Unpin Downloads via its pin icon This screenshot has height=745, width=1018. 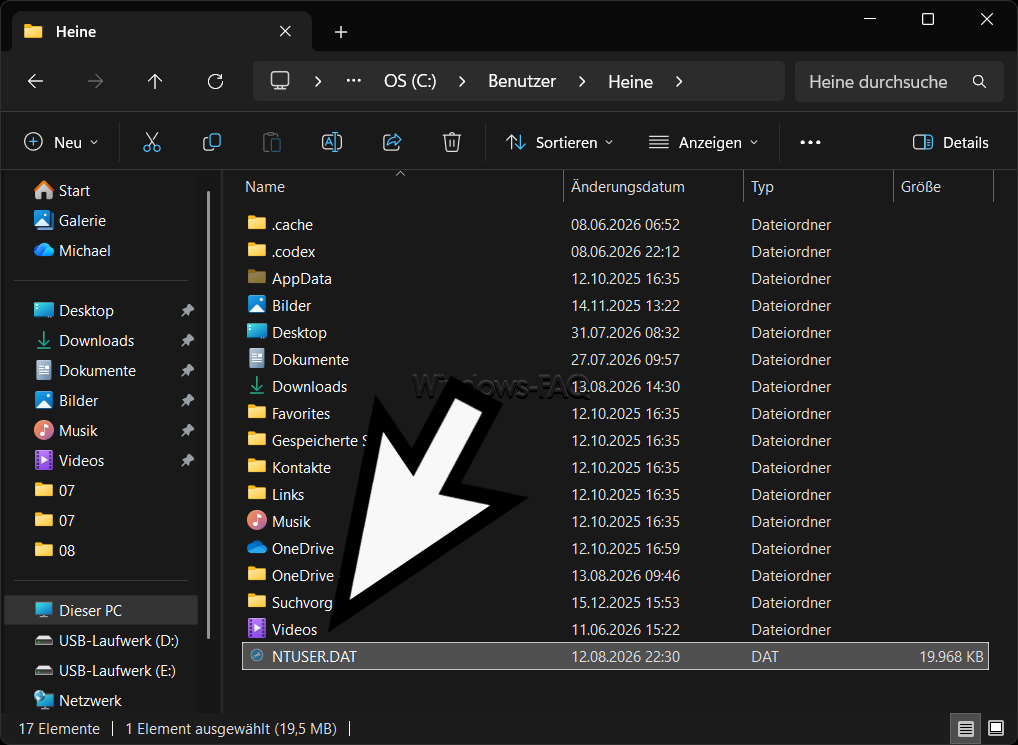(188, 340)
